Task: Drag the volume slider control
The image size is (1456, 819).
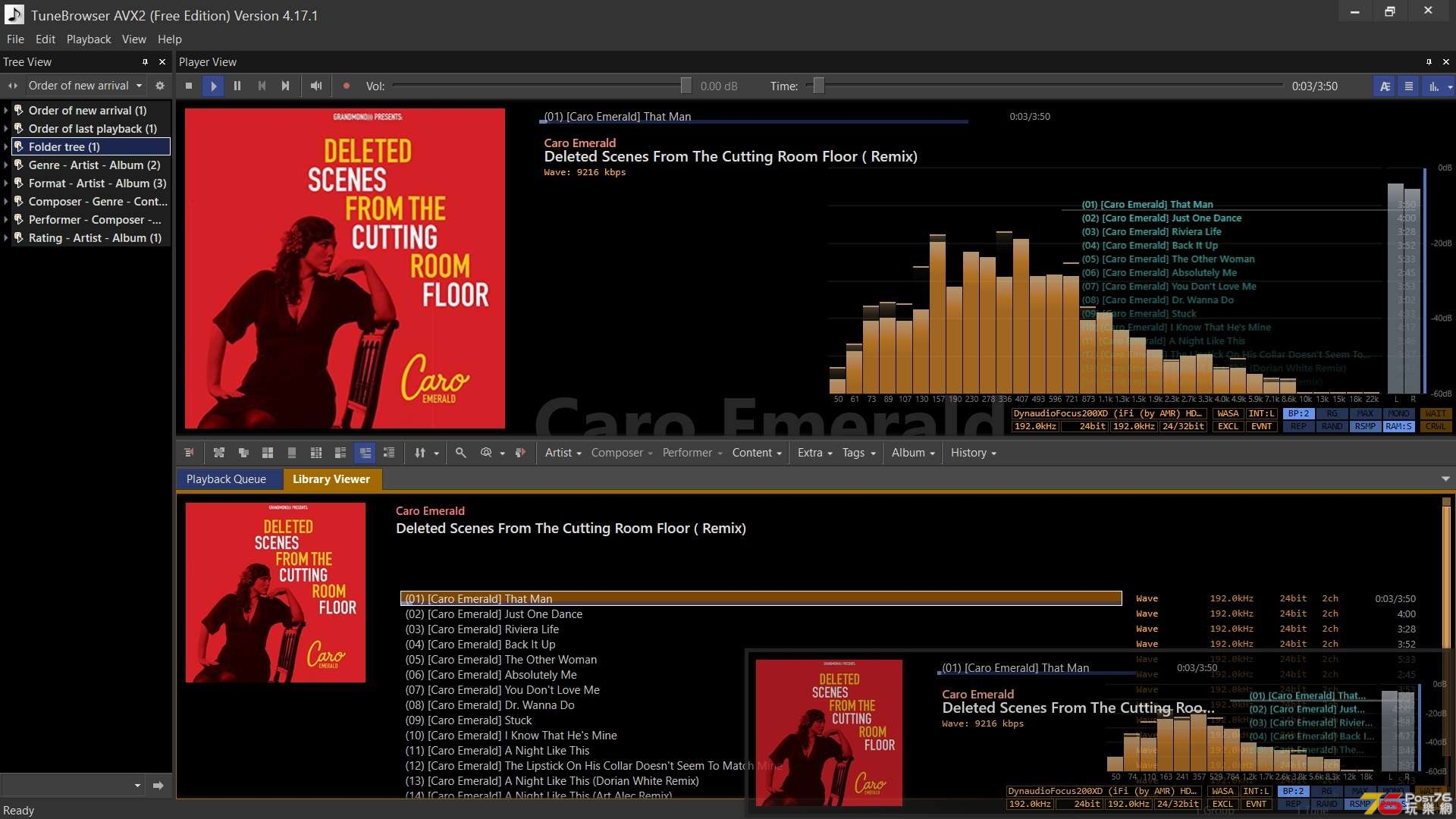Action: 683,86
